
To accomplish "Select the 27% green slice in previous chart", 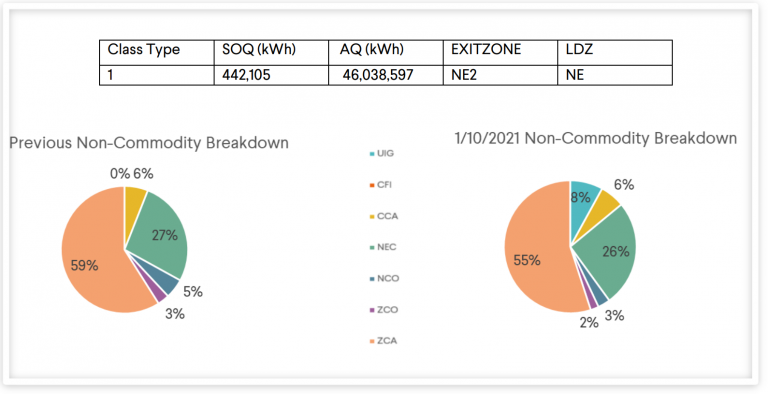I will 162,233.
